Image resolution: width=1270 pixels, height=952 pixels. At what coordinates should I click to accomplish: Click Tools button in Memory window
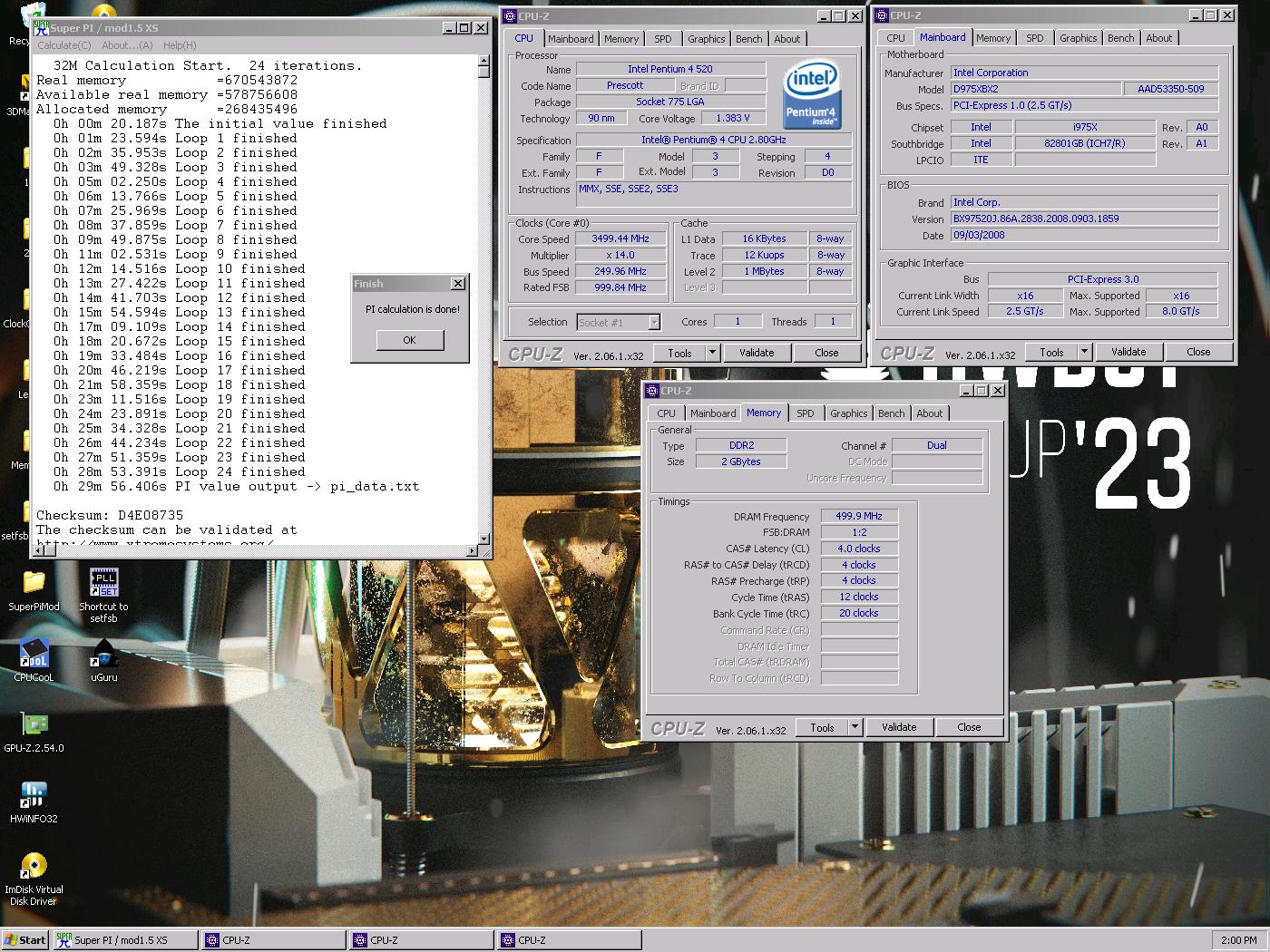tap(822, 727)
